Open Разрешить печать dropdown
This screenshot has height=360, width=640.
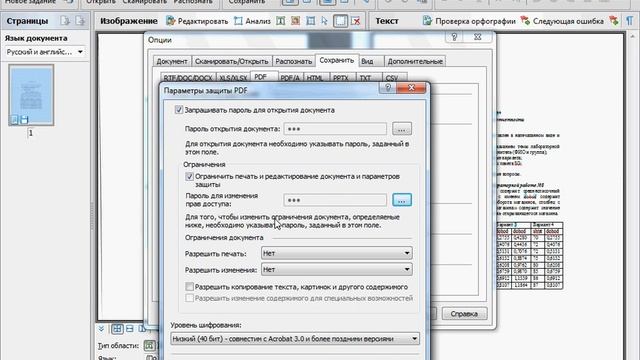[336, 253]
